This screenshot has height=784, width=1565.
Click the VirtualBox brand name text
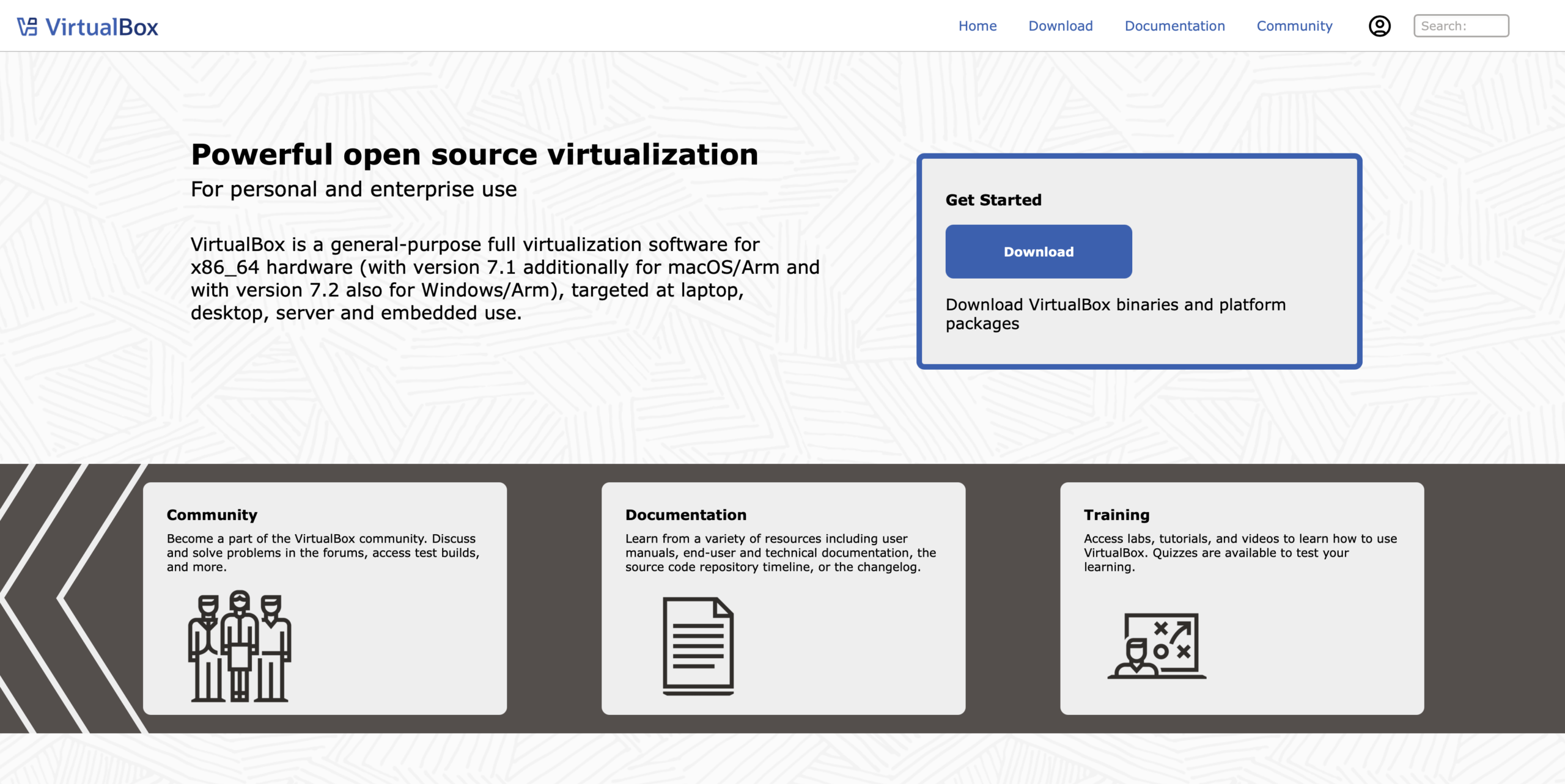pyautogui.click(x=102, y=27)
